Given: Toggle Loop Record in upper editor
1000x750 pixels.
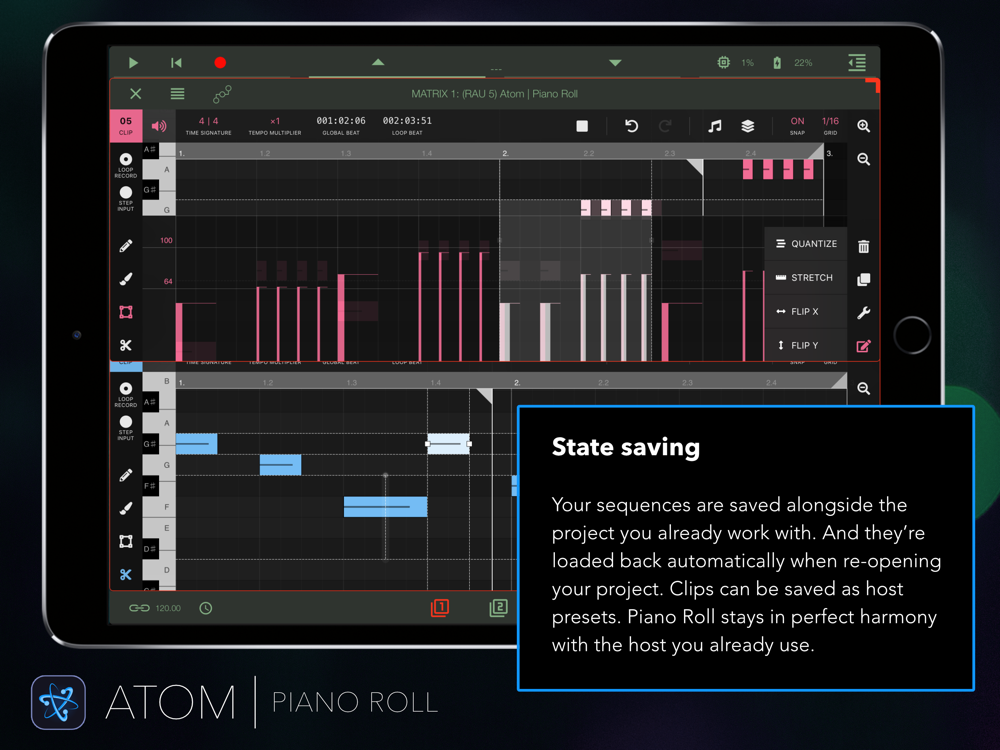Looking at the screenshot, I should tap(126, 165).
